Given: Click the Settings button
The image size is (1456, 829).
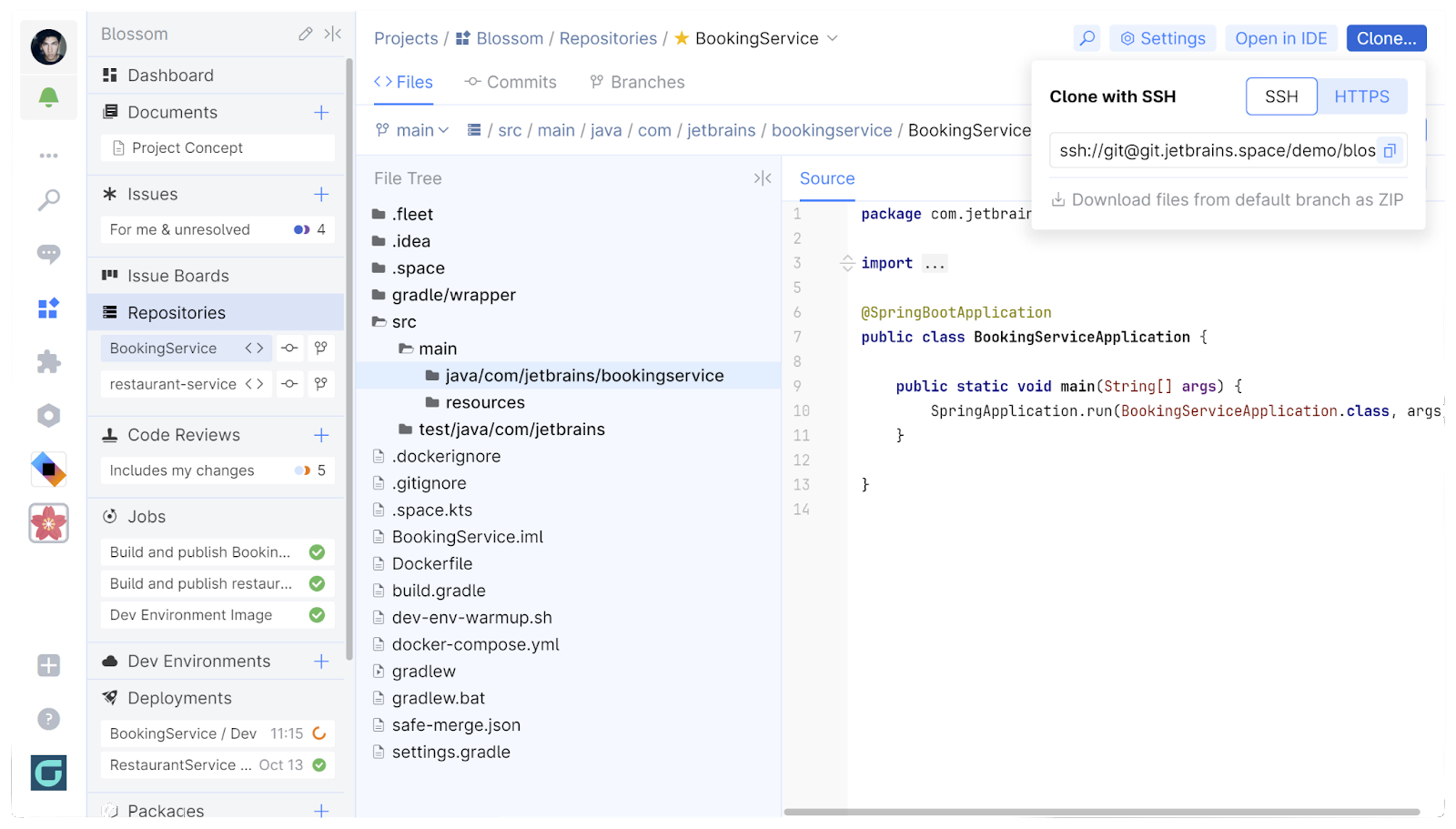Looking at the screenshot, I should [x=1163, y=38].
